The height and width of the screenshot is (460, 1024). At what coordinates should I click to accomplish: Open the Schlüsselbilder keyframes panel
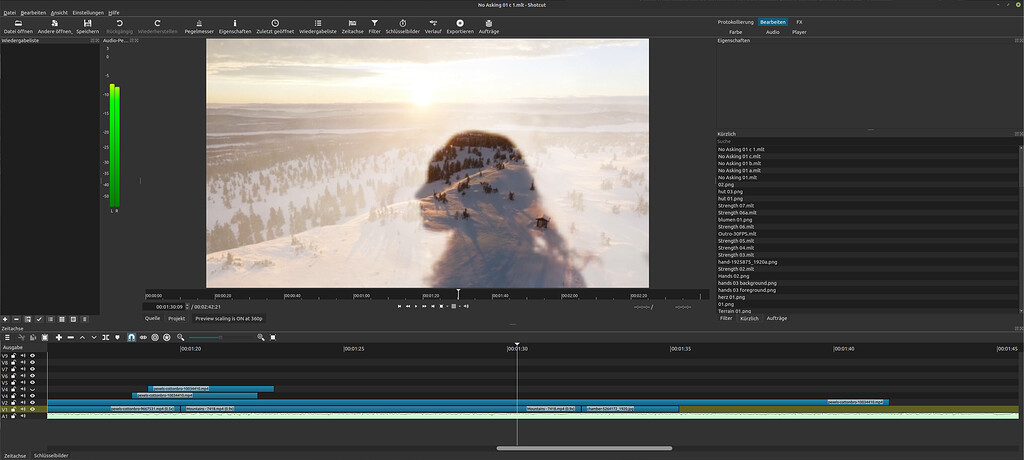[402, 26]
